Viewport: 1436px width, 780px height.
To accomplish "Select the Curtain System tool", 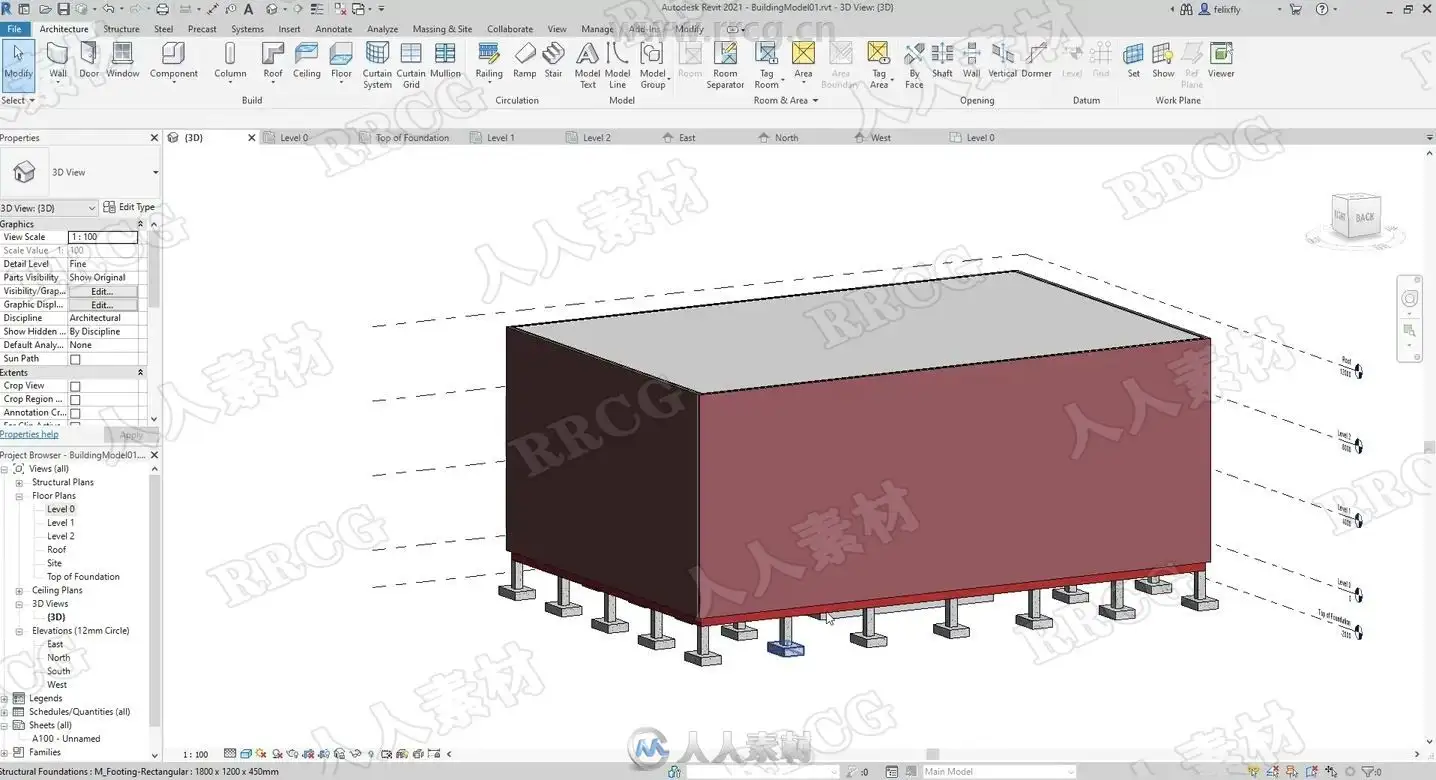I will pos(377,66).
